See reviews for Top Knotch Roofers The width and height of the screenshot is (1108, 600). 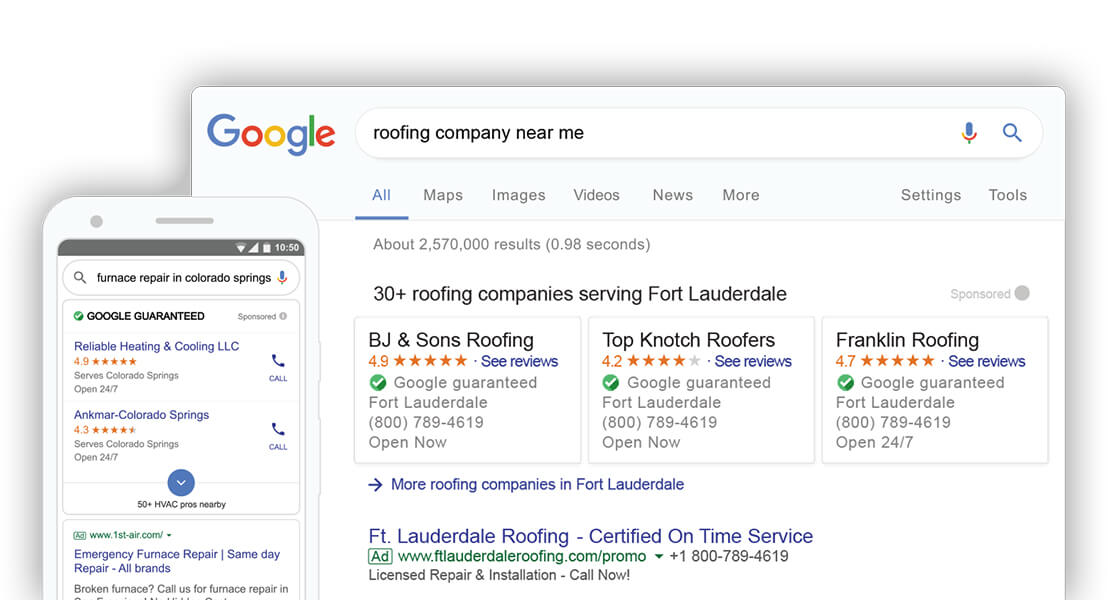[x=753, y=361]
